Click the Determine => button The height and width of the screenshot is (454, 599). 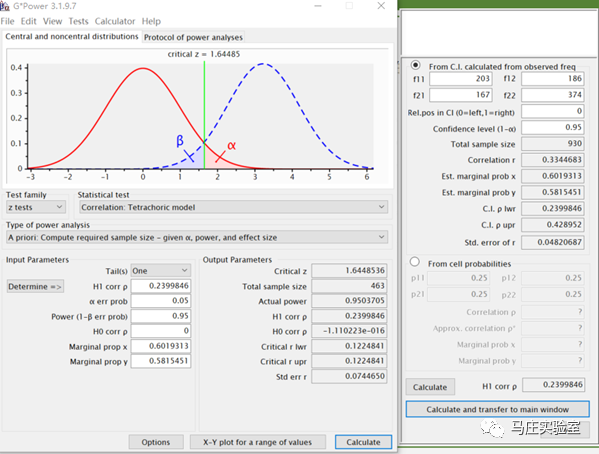tap(35, 287)
